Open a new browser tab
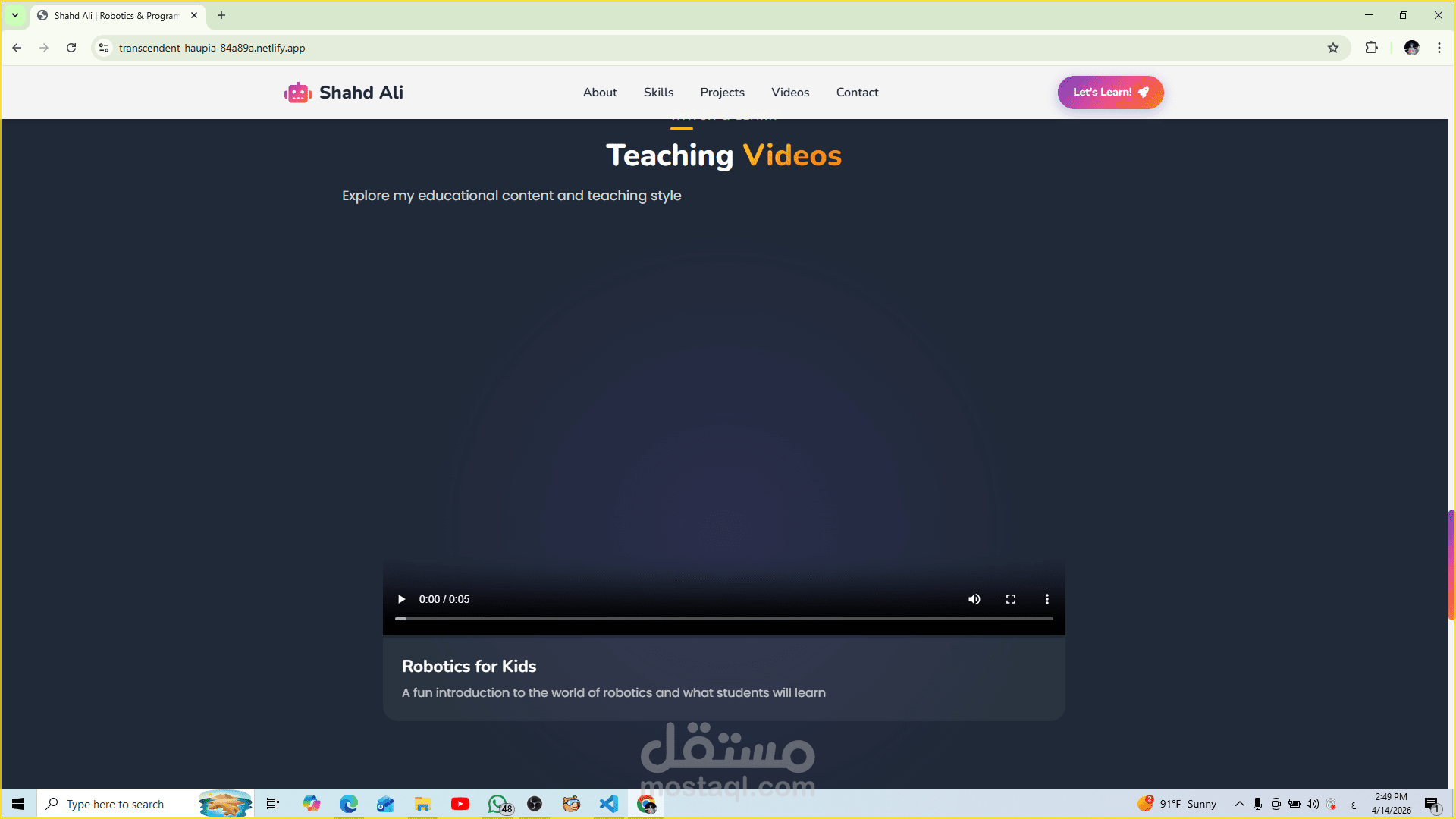 coord(221,15)
